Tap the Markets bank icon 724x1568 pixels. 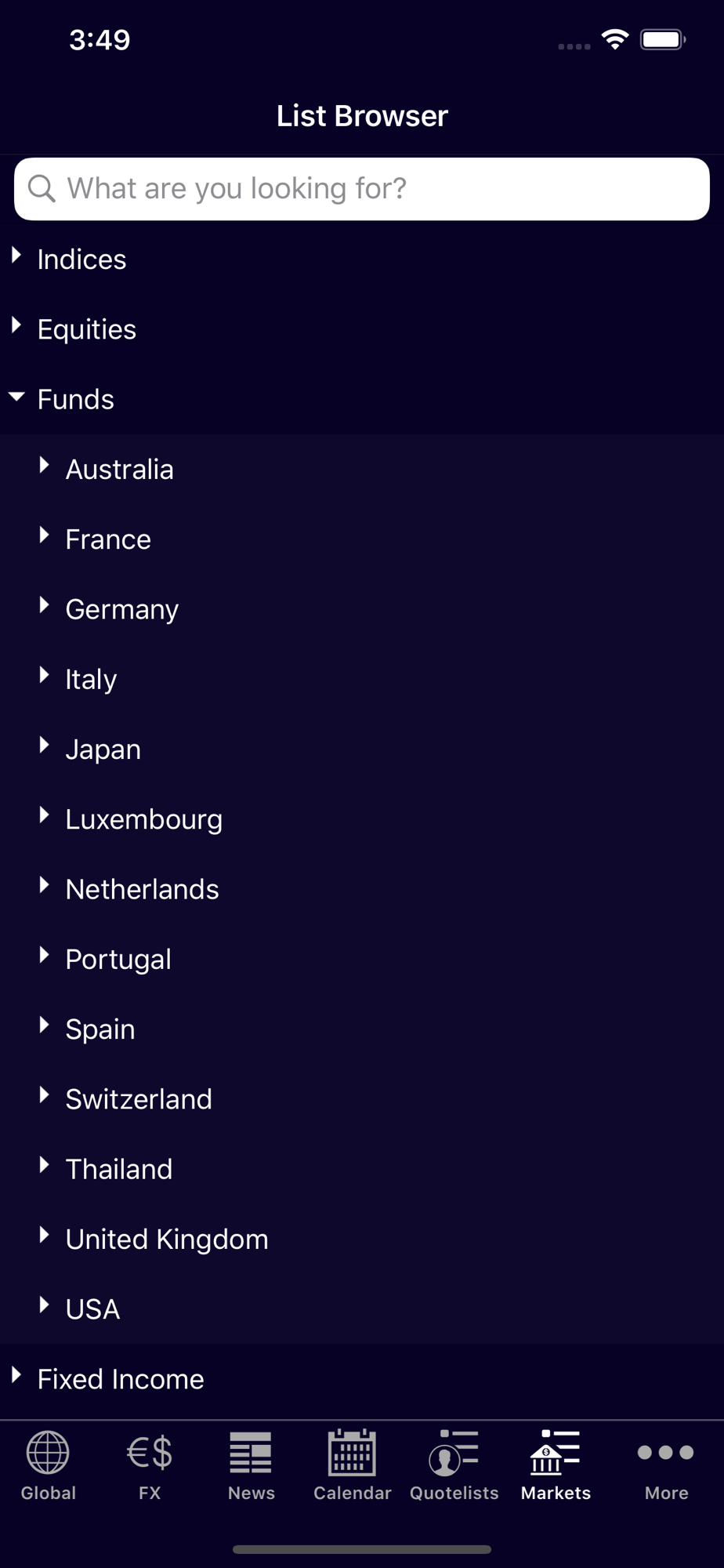555,1453
